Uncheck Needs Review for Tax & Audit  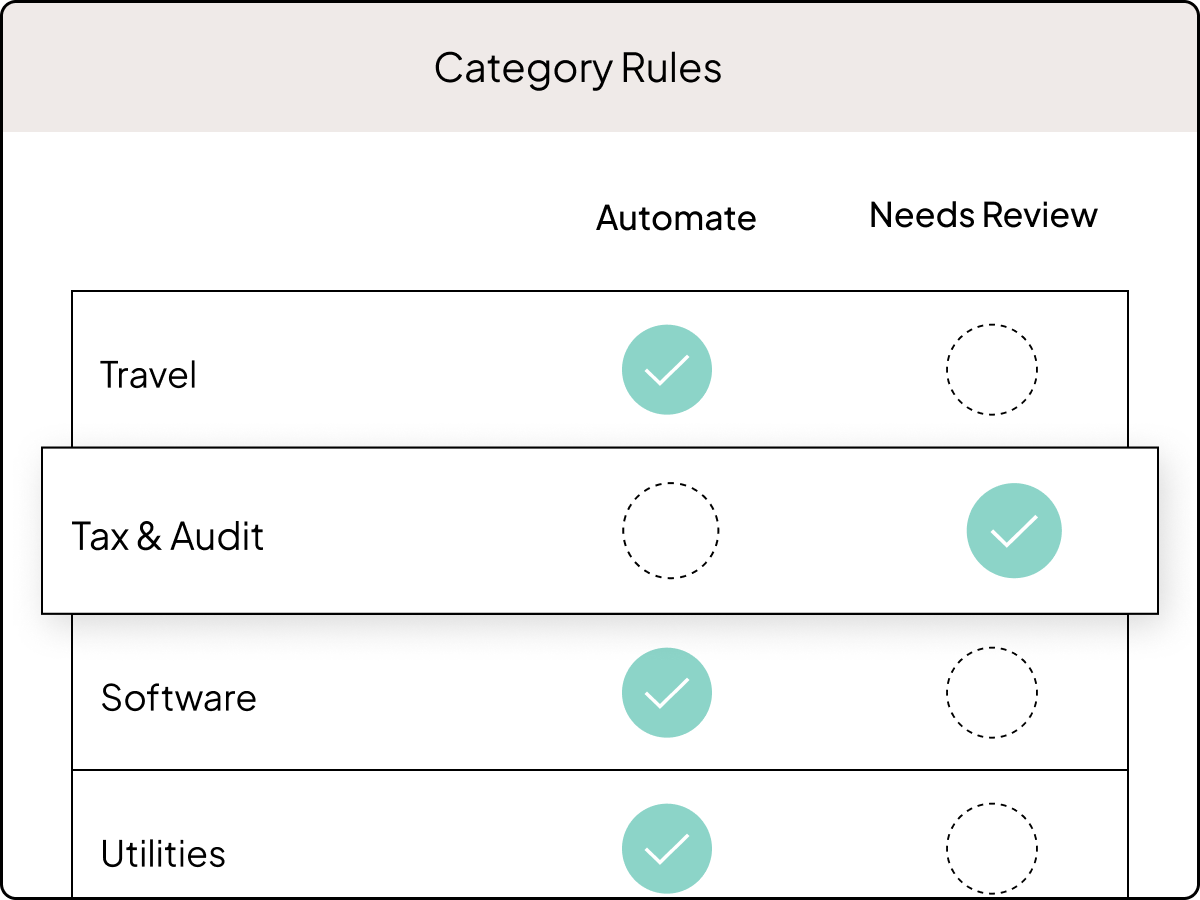[1014, 530]
